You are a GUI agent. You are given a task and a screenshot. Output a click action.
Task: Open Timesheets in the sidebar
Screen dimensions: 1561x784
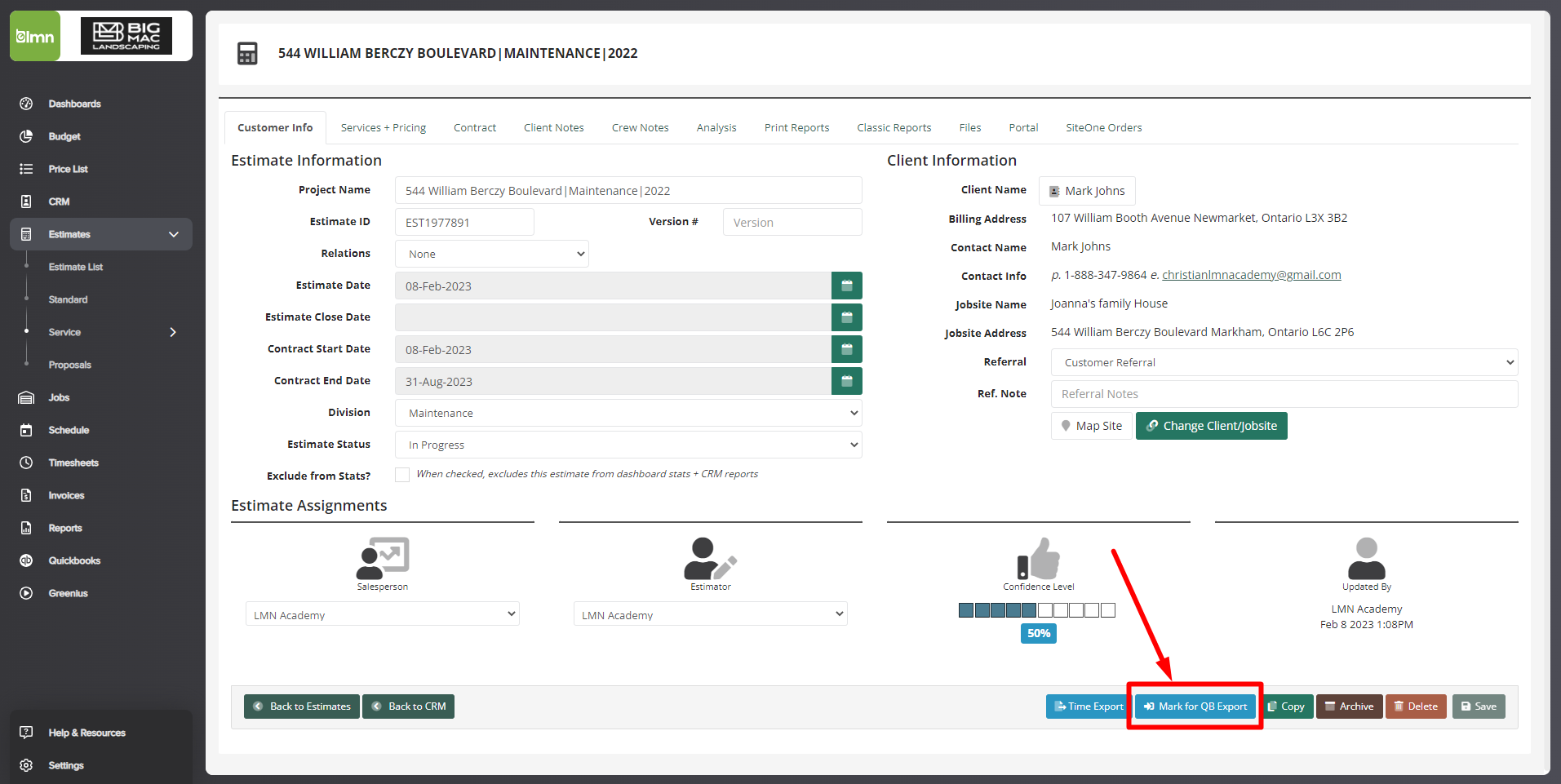pyautogui.click(x=73, y=463)
